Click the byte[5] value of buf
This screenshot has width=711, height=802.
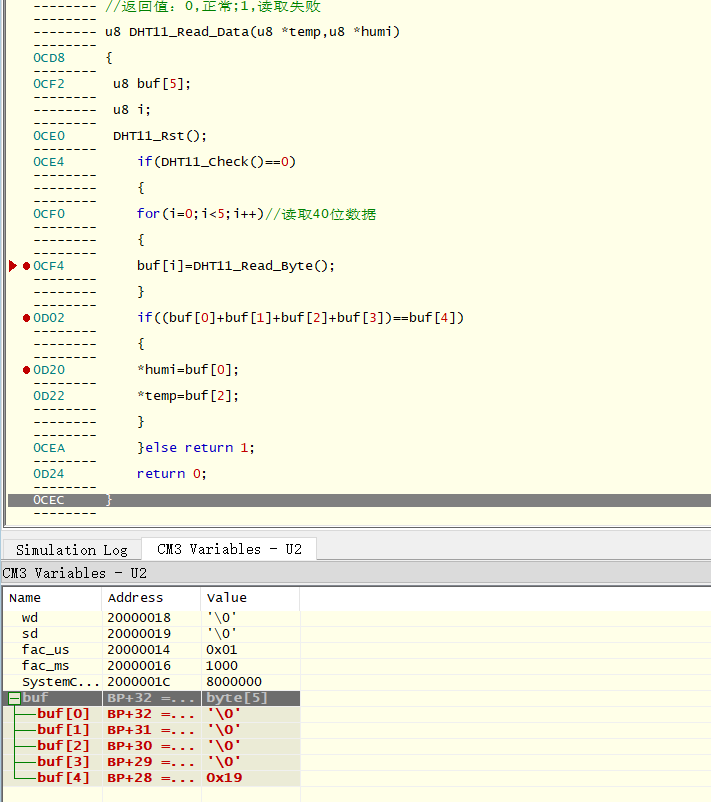pos(237,698)
